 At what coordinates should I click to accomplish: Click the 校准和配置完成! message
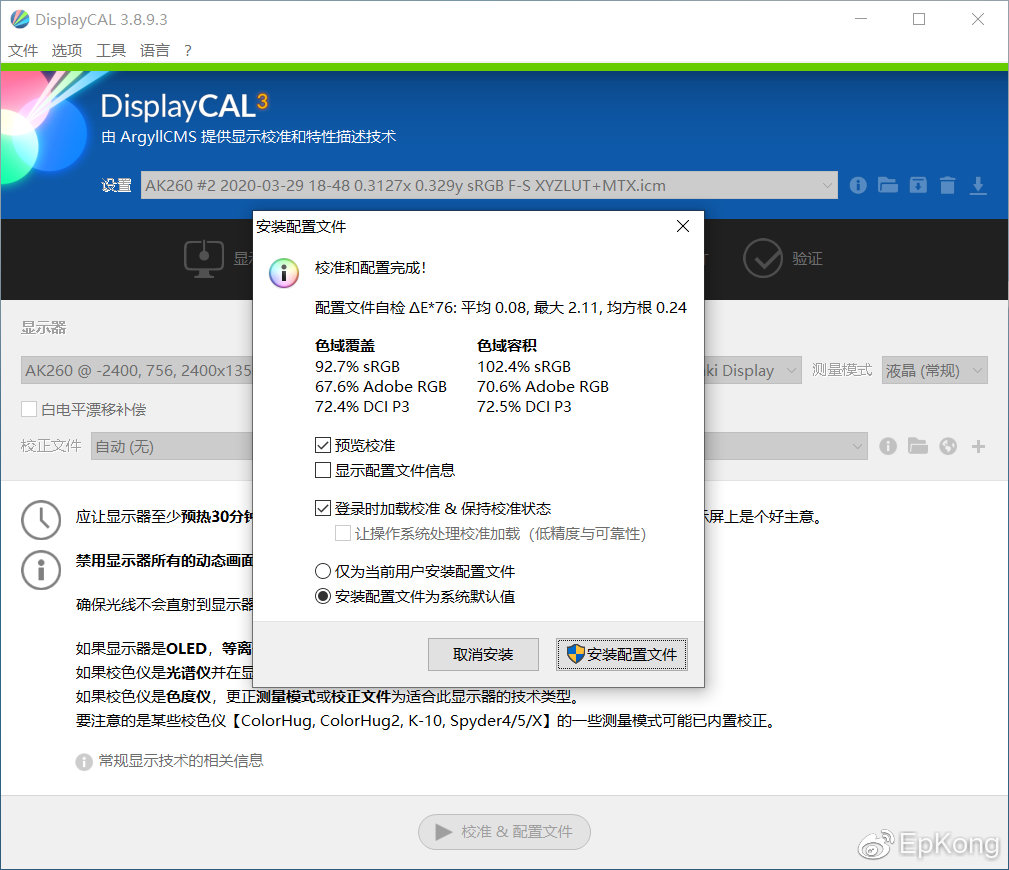(x=370, y=268)
